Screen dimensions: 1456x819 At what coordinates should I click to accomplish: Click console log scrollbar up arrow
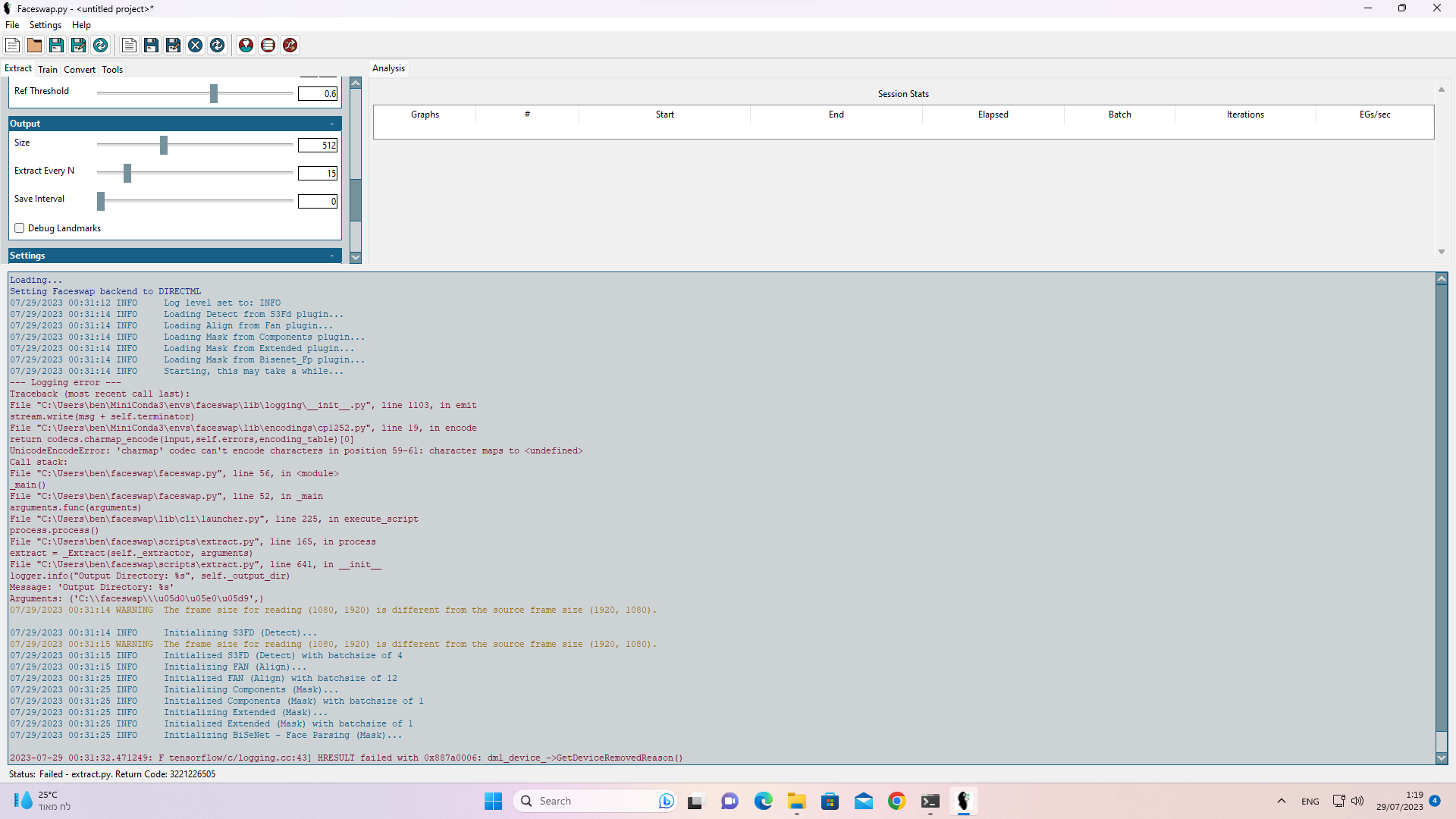click(1442, 279)
